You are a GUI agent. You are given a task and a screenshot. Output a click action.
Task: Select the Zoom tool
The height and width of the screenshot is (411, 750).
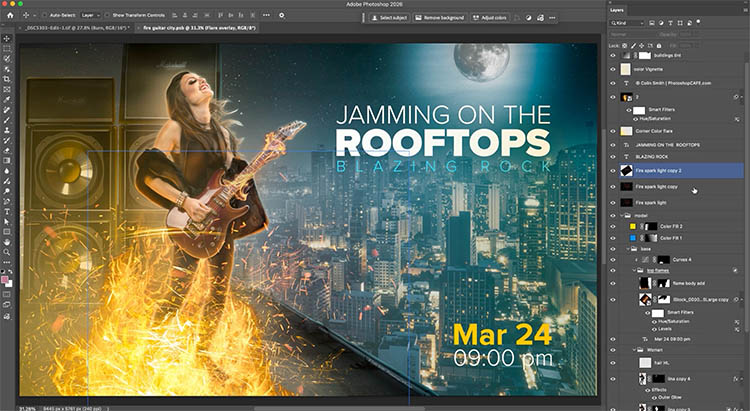[x=7, y=252]
